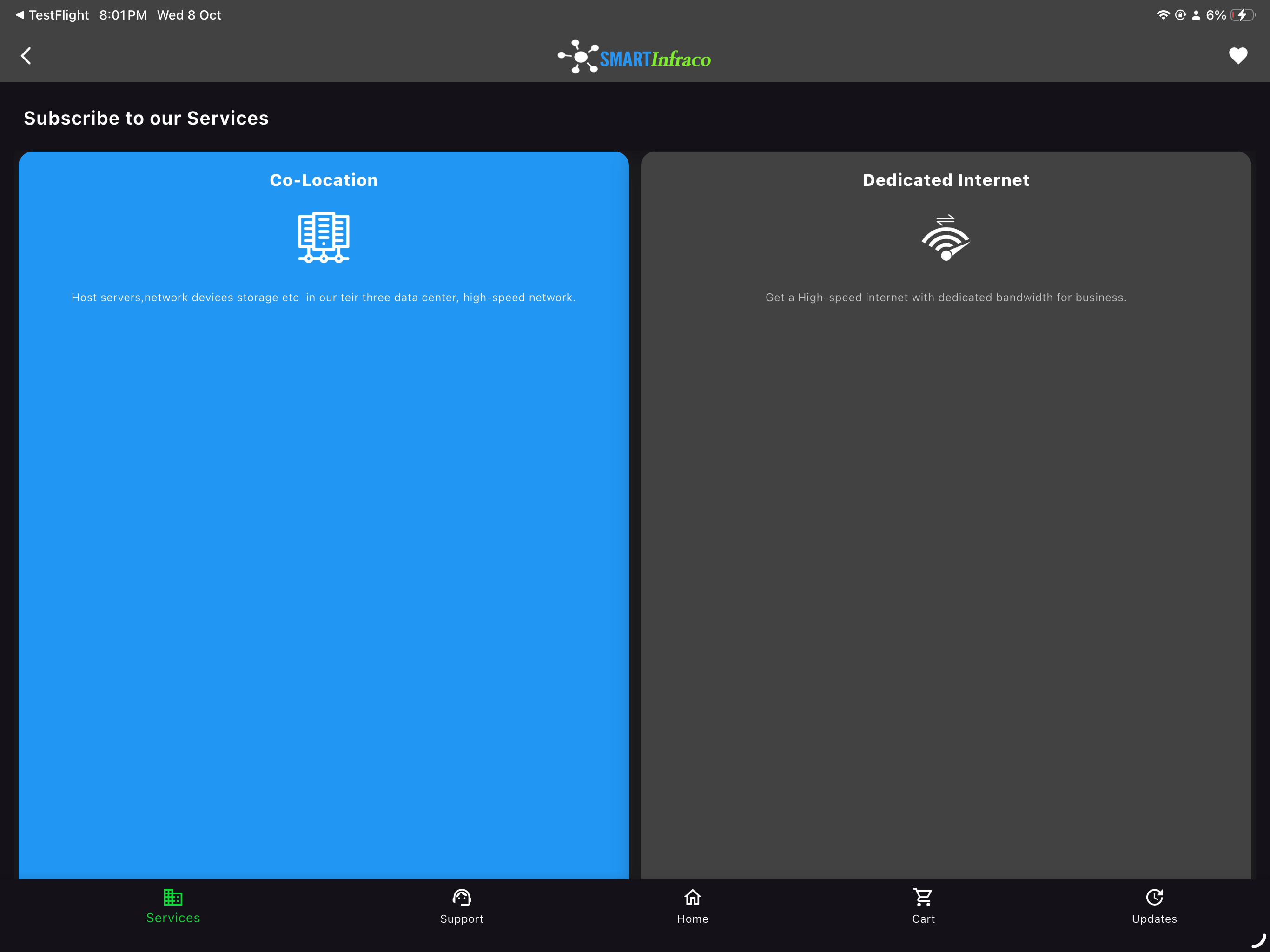Click the Wed 8 Oct date
This screenshot has height=952, width=1270.
(x=189, y=15)
